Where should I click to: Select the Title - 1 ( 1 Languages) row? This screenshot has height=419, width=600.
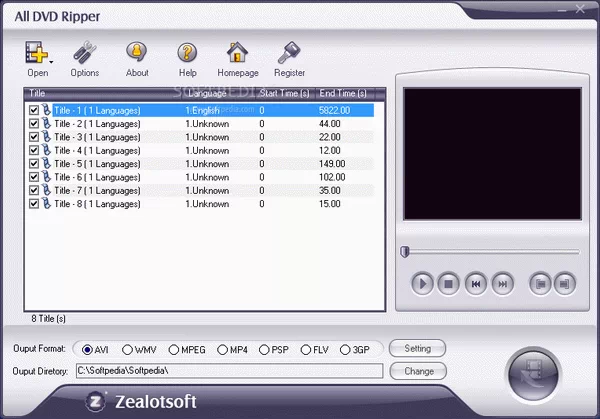tap(199, 110)
